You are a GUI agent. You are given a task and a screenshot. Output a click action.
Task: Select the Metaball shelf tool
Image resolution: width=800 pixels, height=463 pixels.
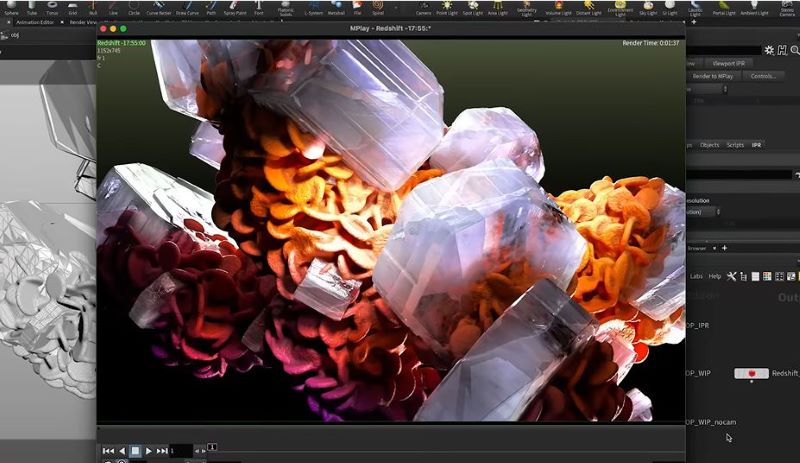(336, 8)
